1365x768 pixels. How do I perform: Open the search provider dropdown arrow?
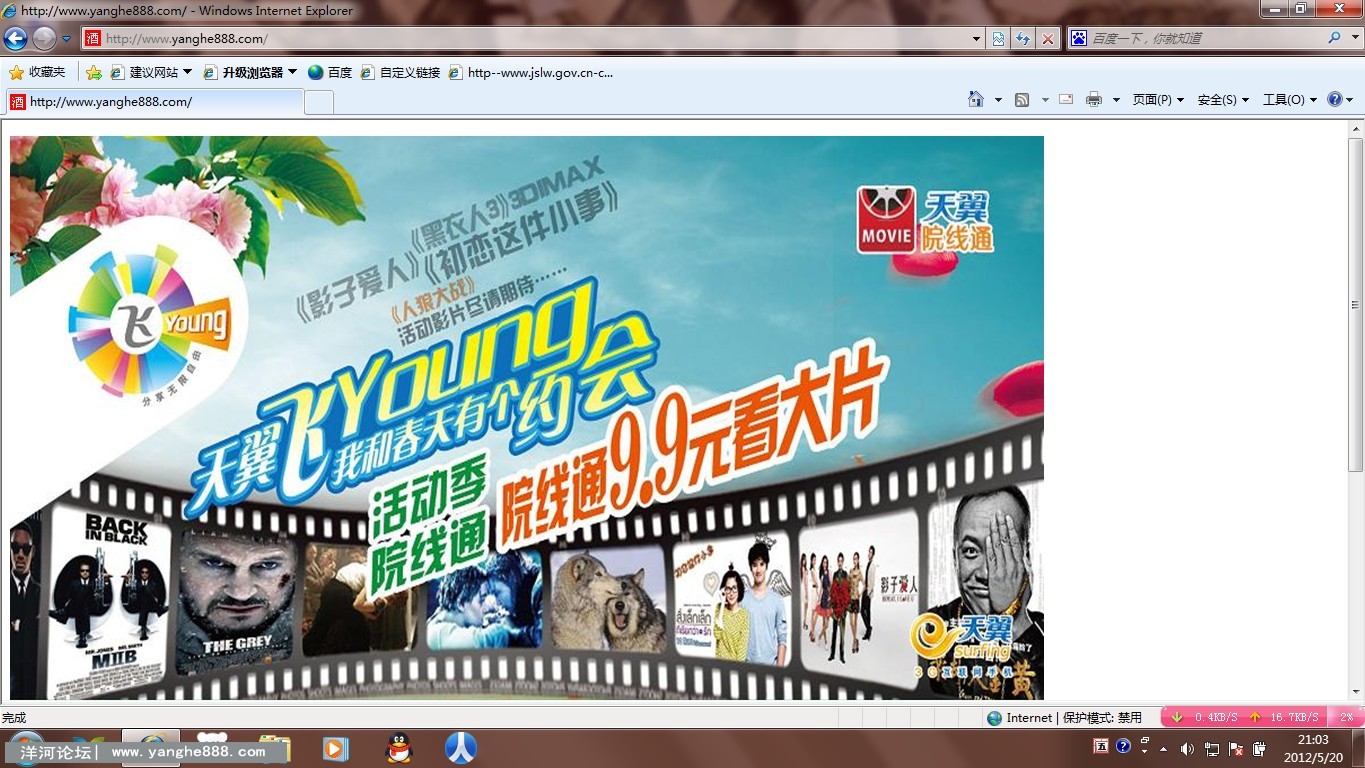1354,38
